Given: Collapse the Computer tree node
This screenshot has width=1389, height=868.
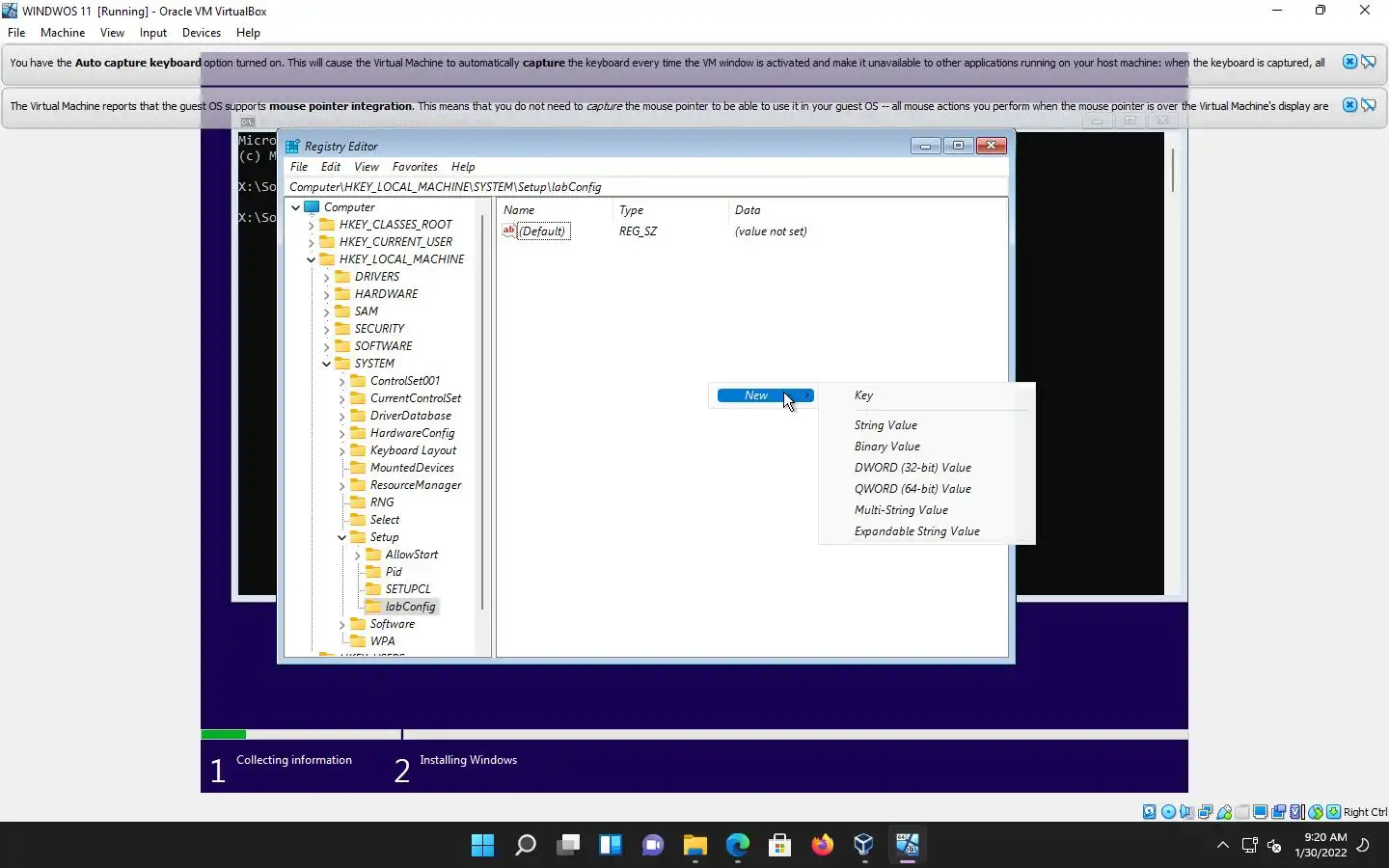Looking at the screenshot, I should coord(295,207).
